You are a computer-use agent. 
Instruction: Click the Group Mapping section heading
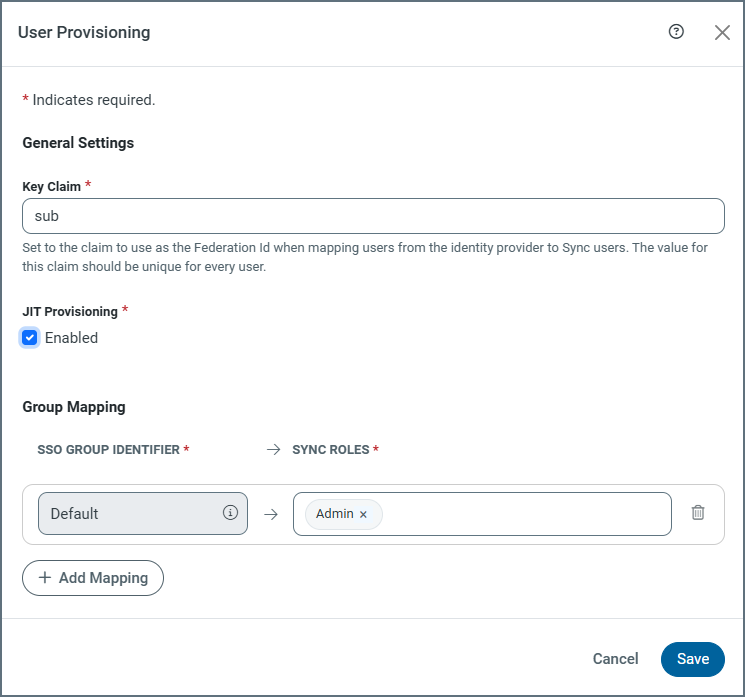74,407
